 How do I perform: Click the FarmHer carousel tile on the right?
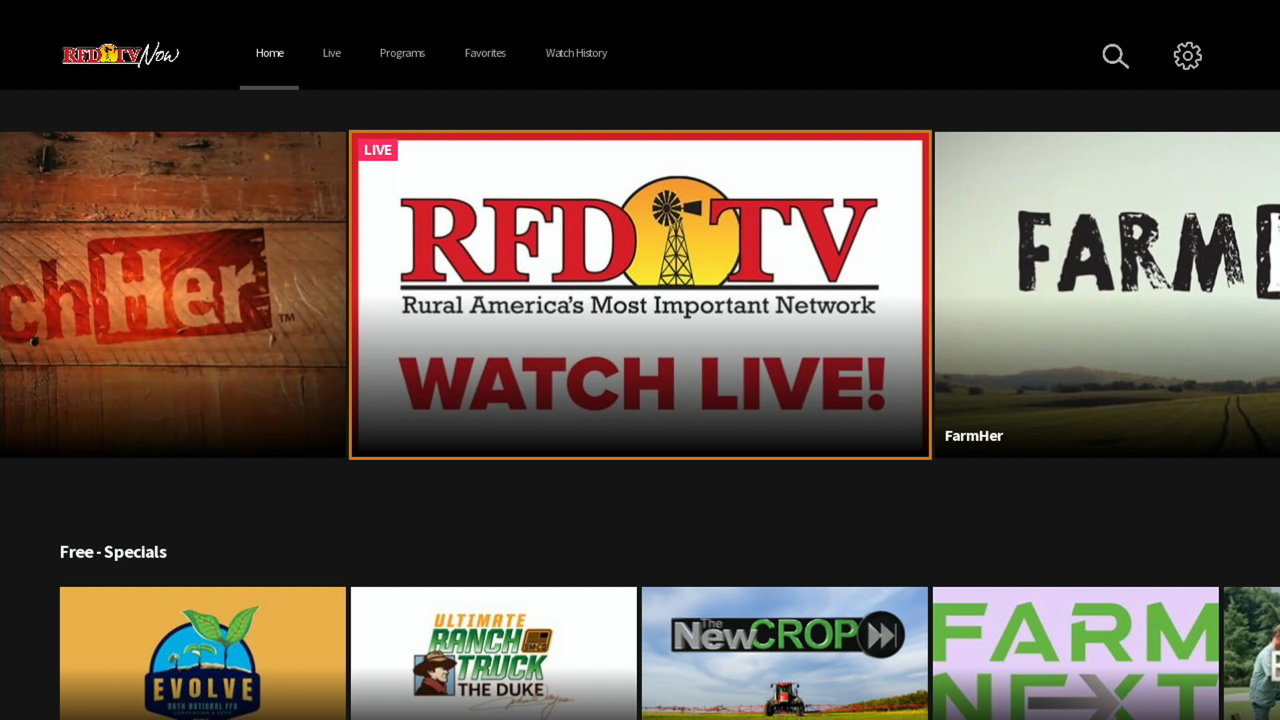[1105, 293]
